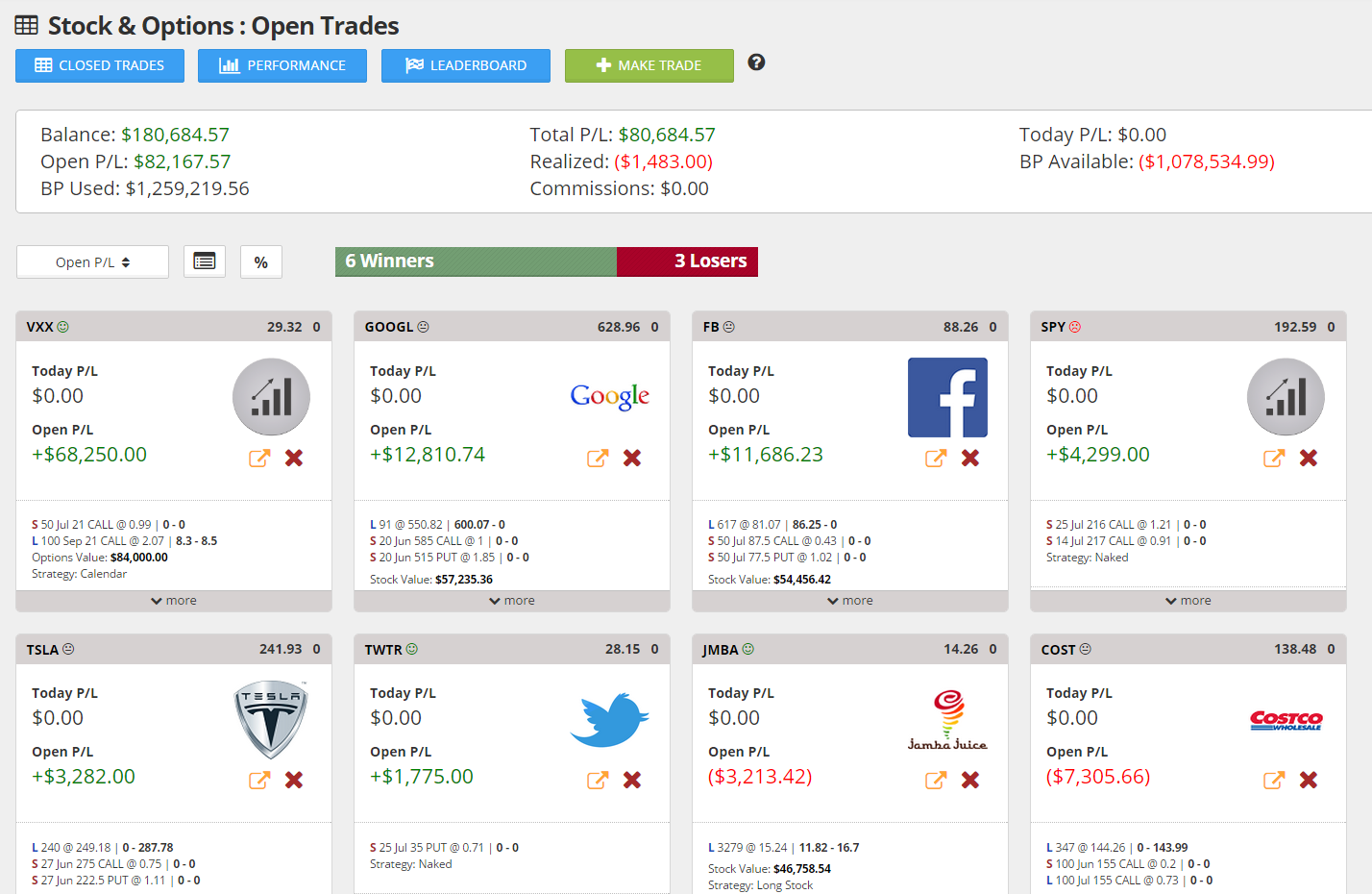
Task: Open the Leaderboard page
Action: (x=466, y=65)
